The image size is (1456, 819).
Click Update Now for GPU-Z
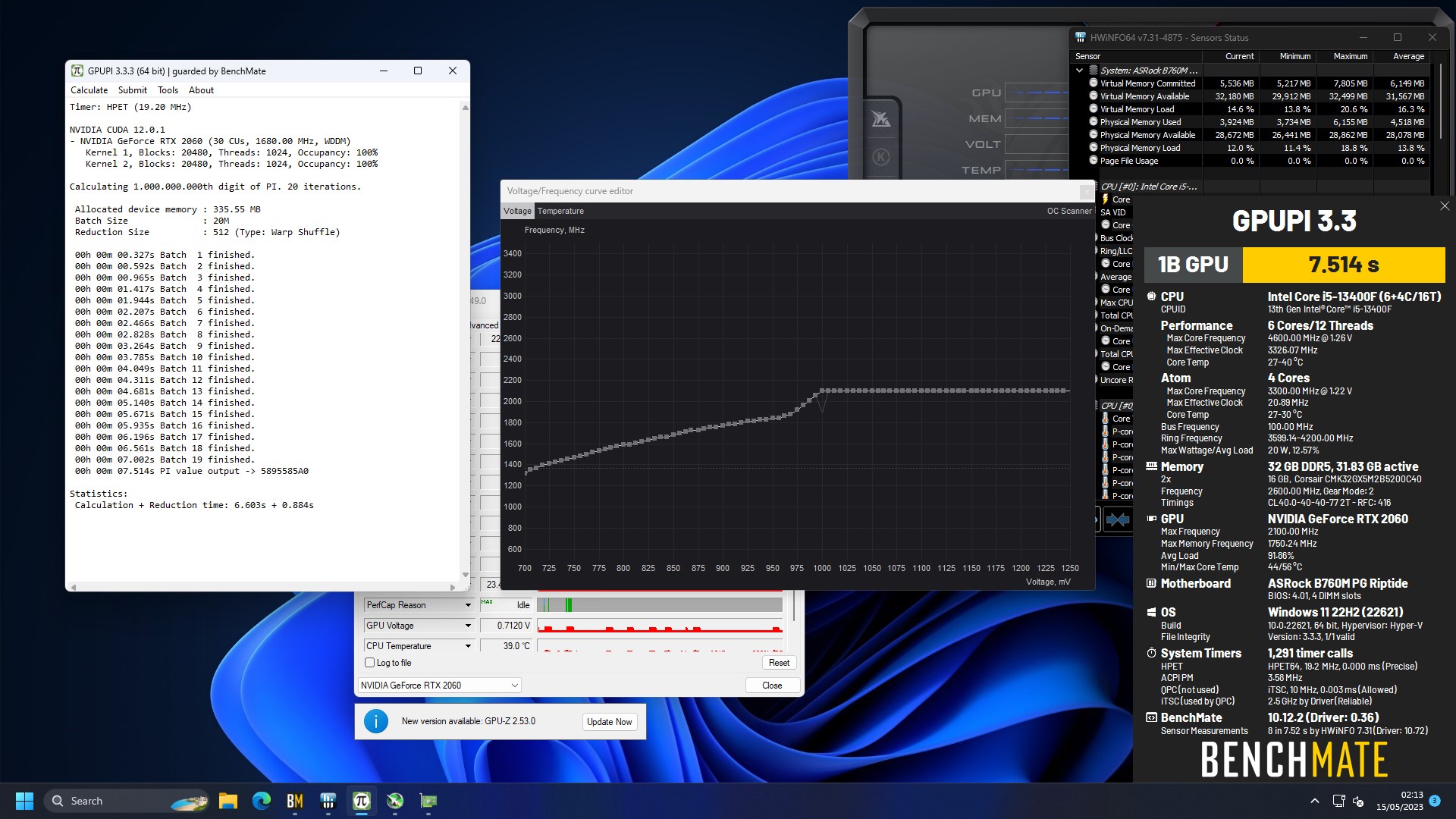609,722
